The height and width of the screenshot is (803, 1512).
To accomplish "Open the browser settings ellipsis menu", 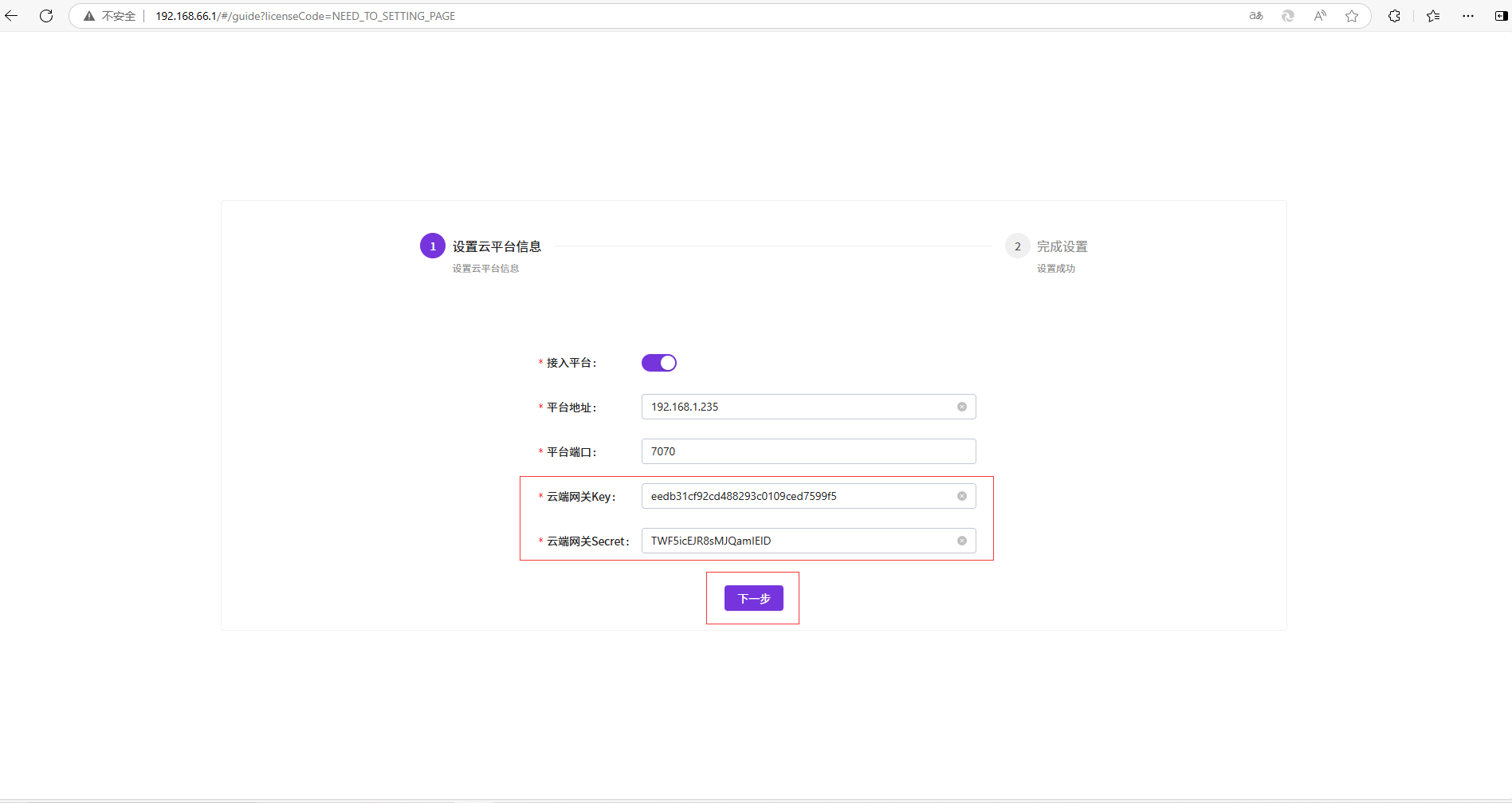I will (1468, 16).
